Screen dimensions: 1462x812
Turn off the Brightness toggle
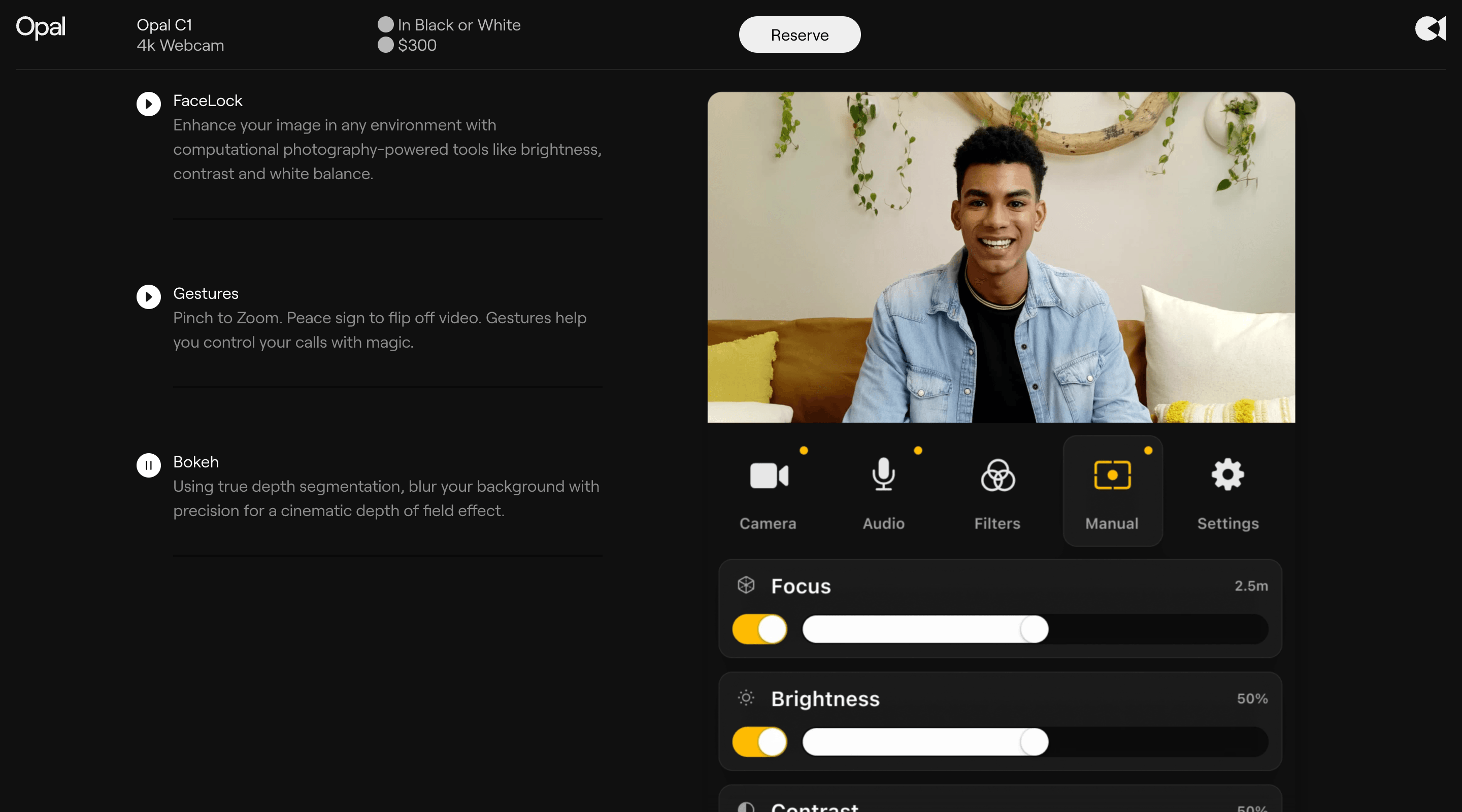click(759, 741)
